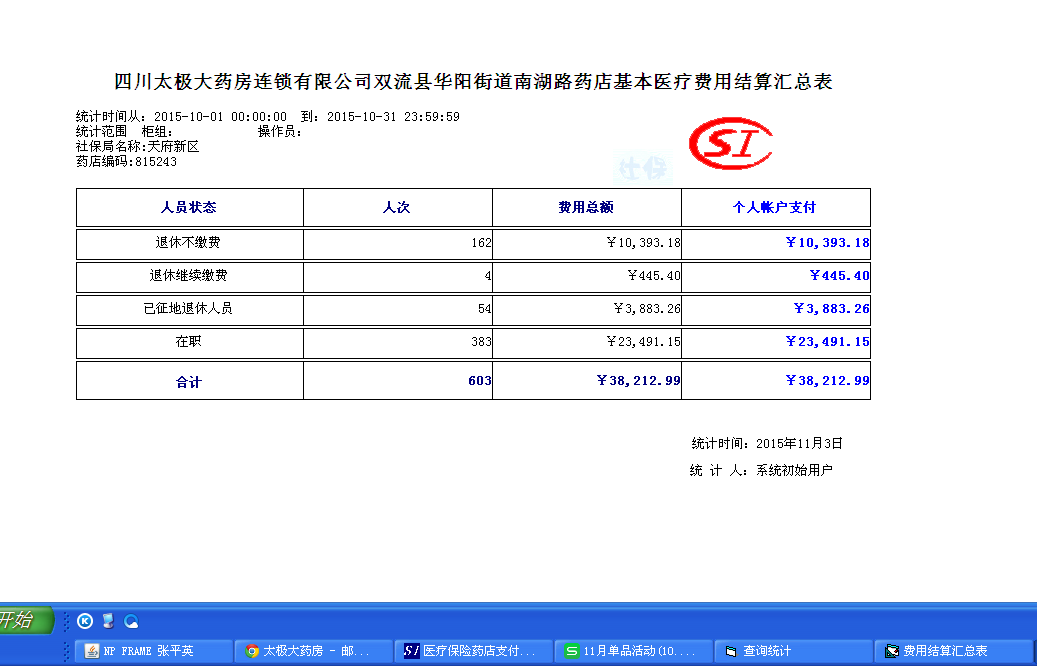Click the 个人帐户支付 column header
This screenshot has height=666, width=1037.
(774, 208)
